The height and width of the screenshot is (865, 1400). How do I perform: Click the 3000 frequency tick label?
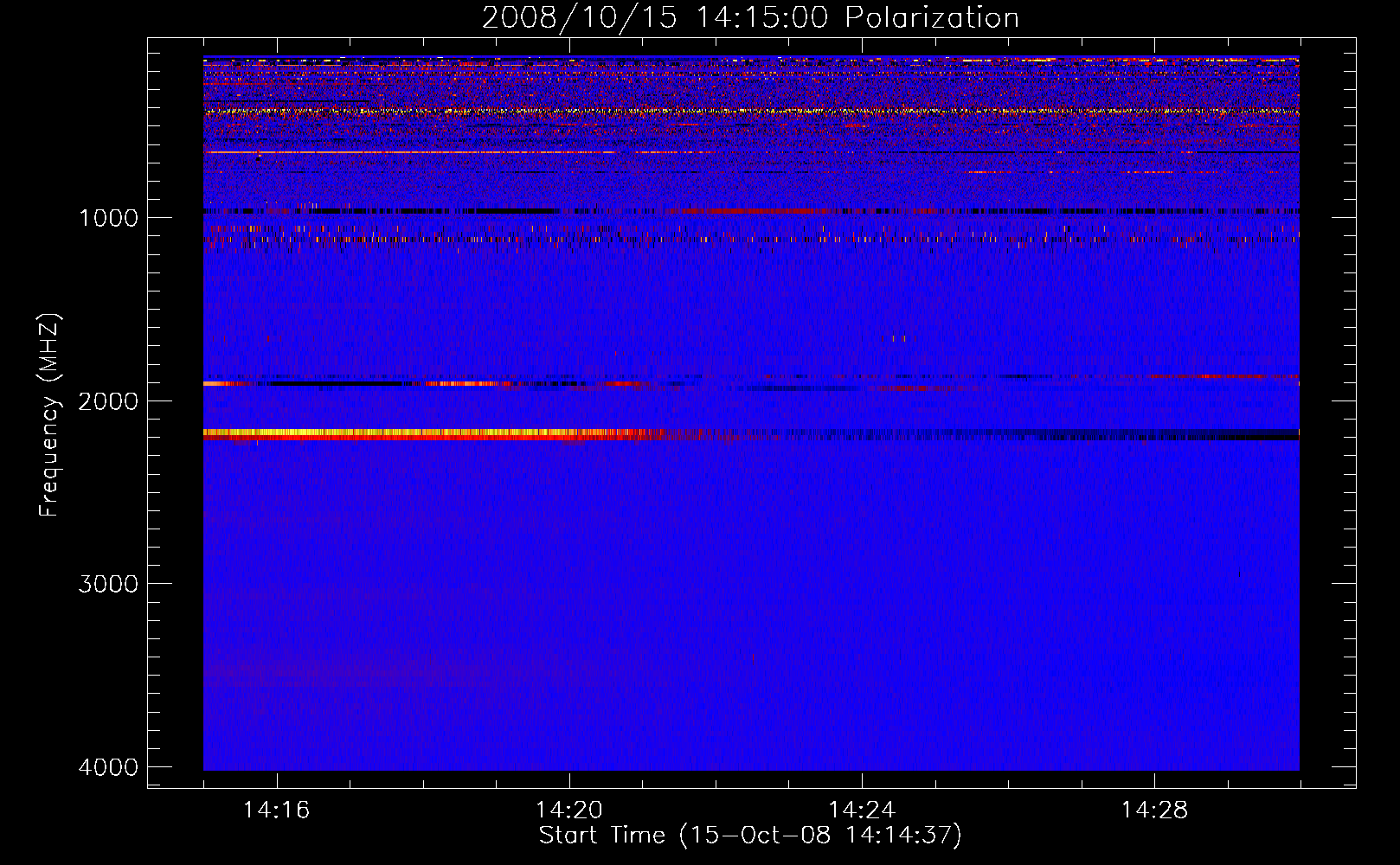(108, 584)
